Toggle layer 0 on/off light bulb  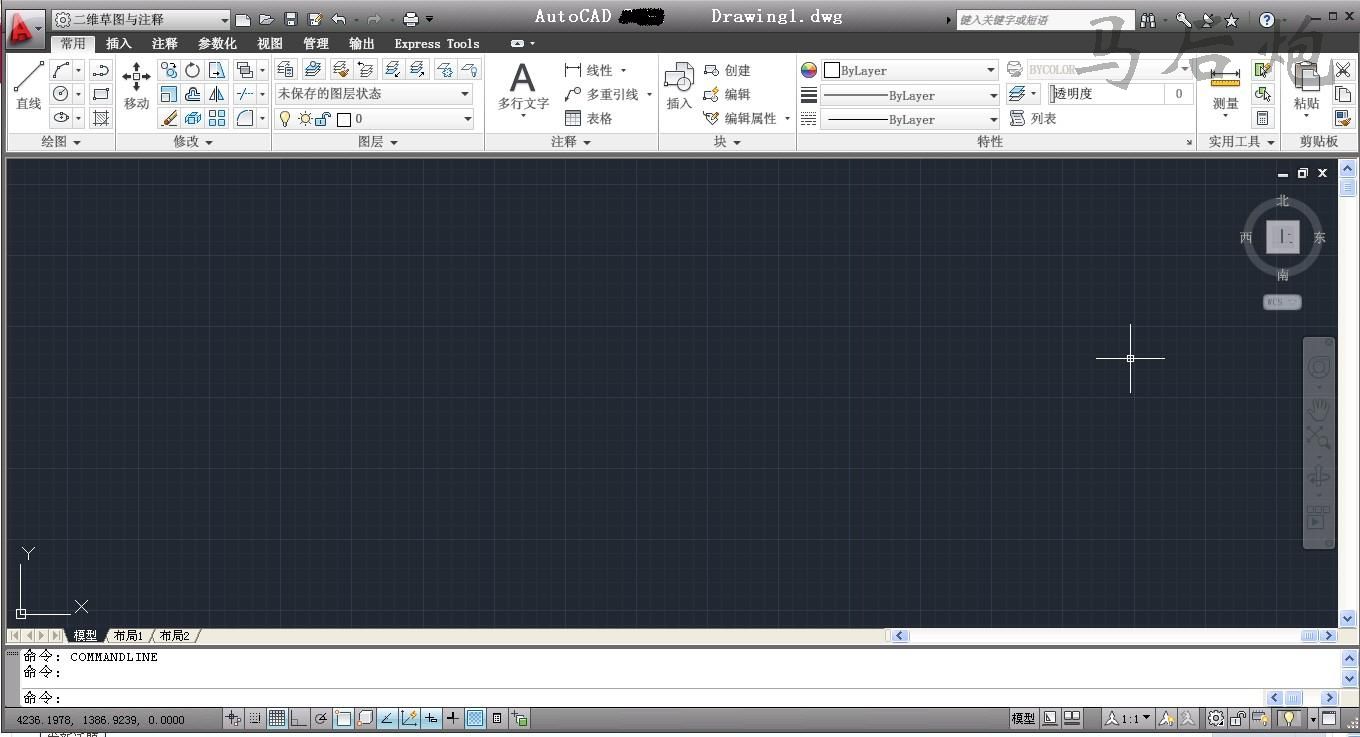(285, 118)
